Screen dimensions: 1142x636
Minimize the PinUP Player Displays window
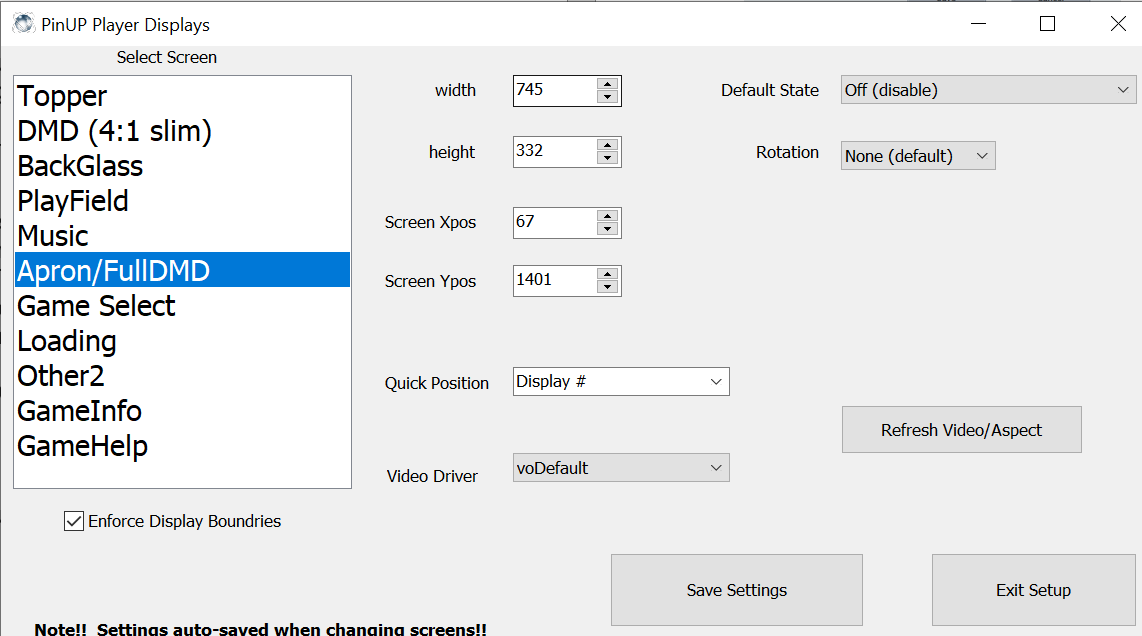click(x=978, y=24)
